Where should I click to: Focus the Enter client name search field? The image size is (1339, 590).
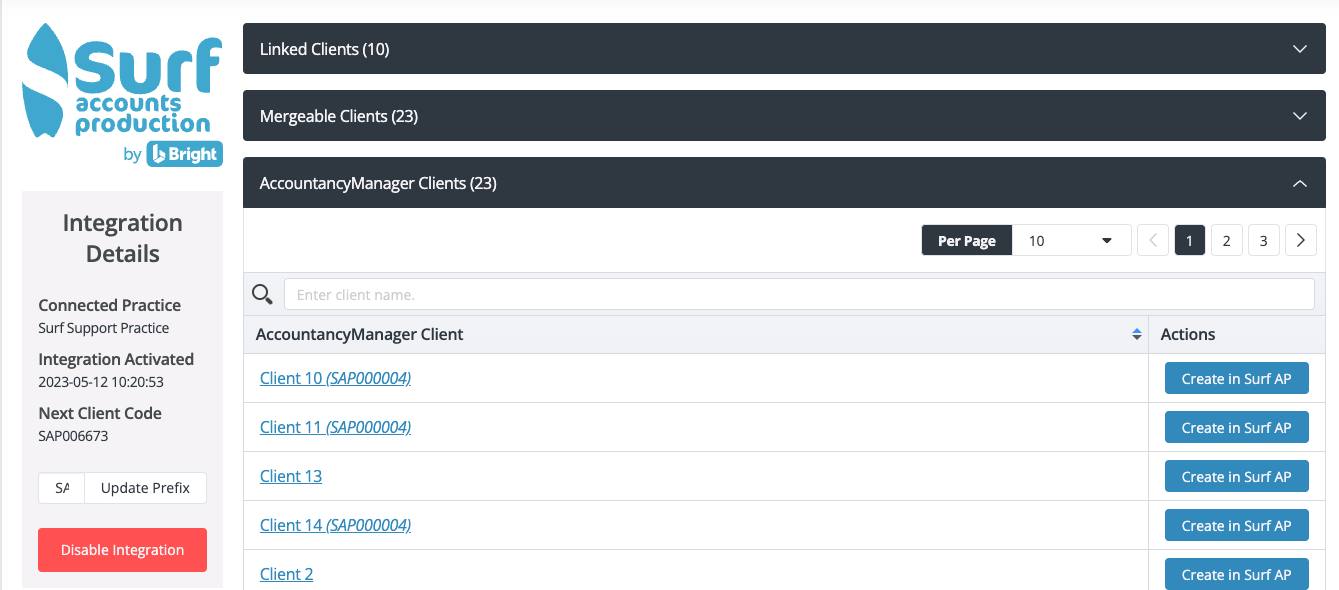coord(798,294)
